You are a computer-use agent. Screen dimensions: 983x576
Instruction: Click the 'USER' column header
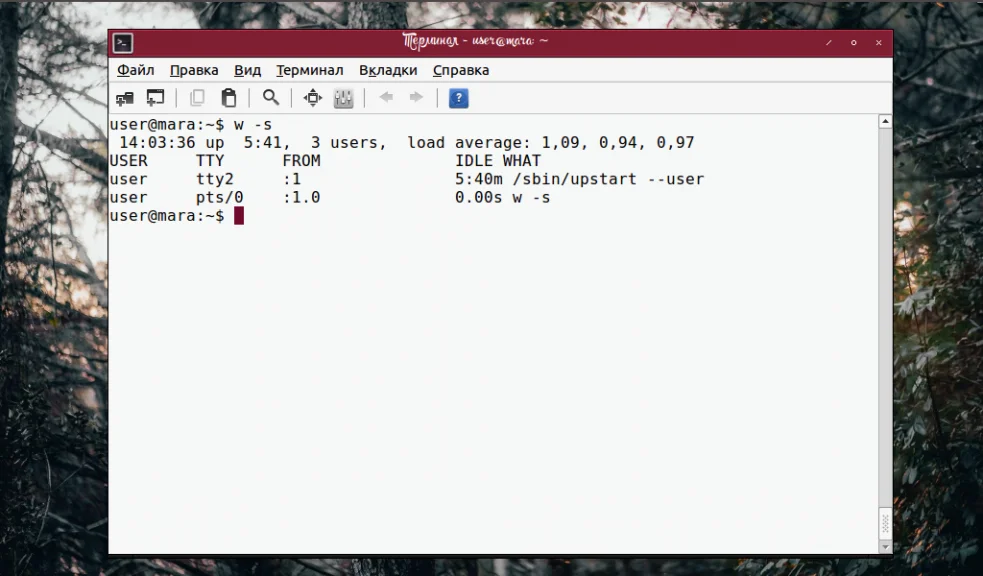129,161
